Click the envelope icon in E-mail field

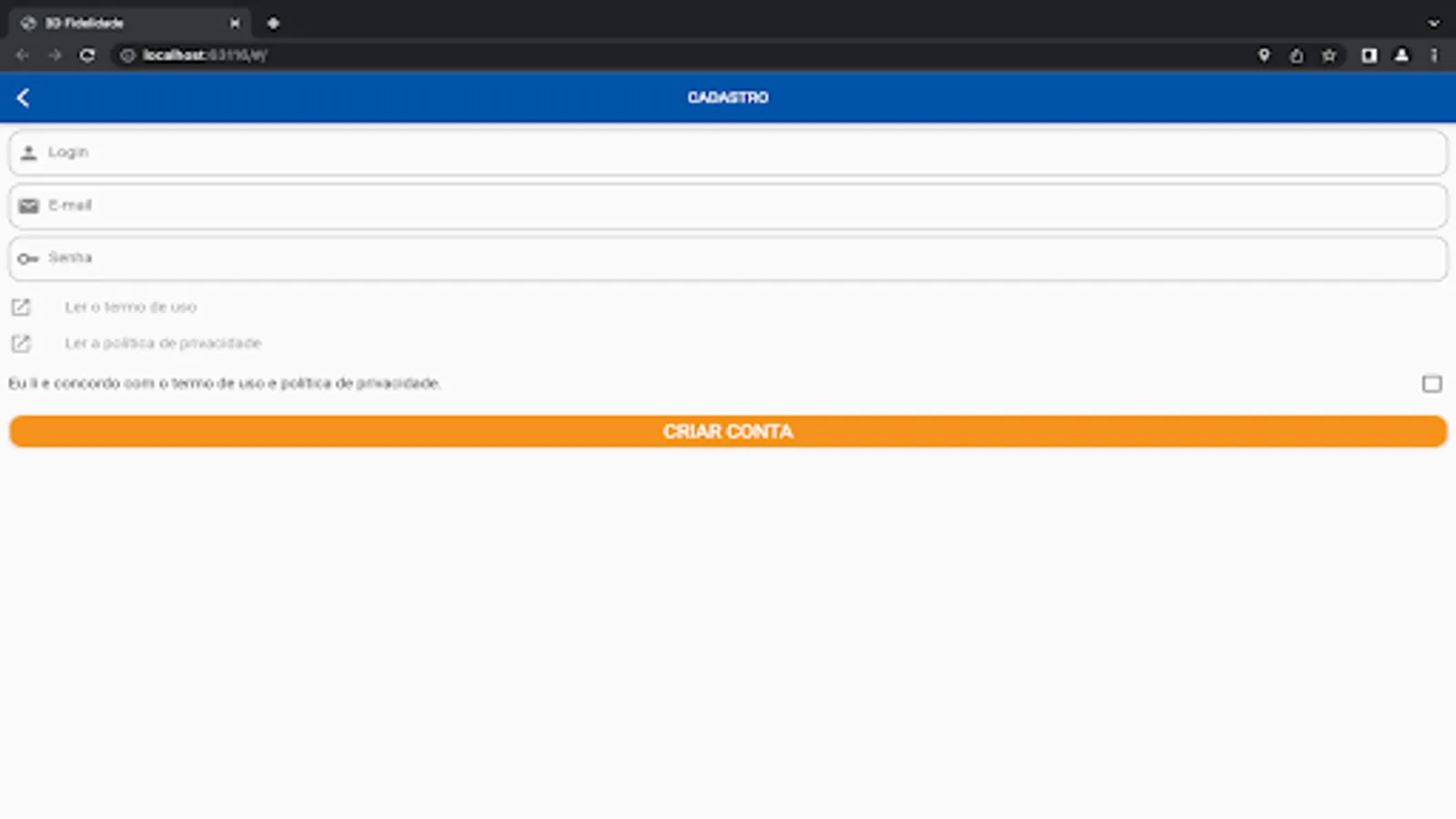coord(29,206)
